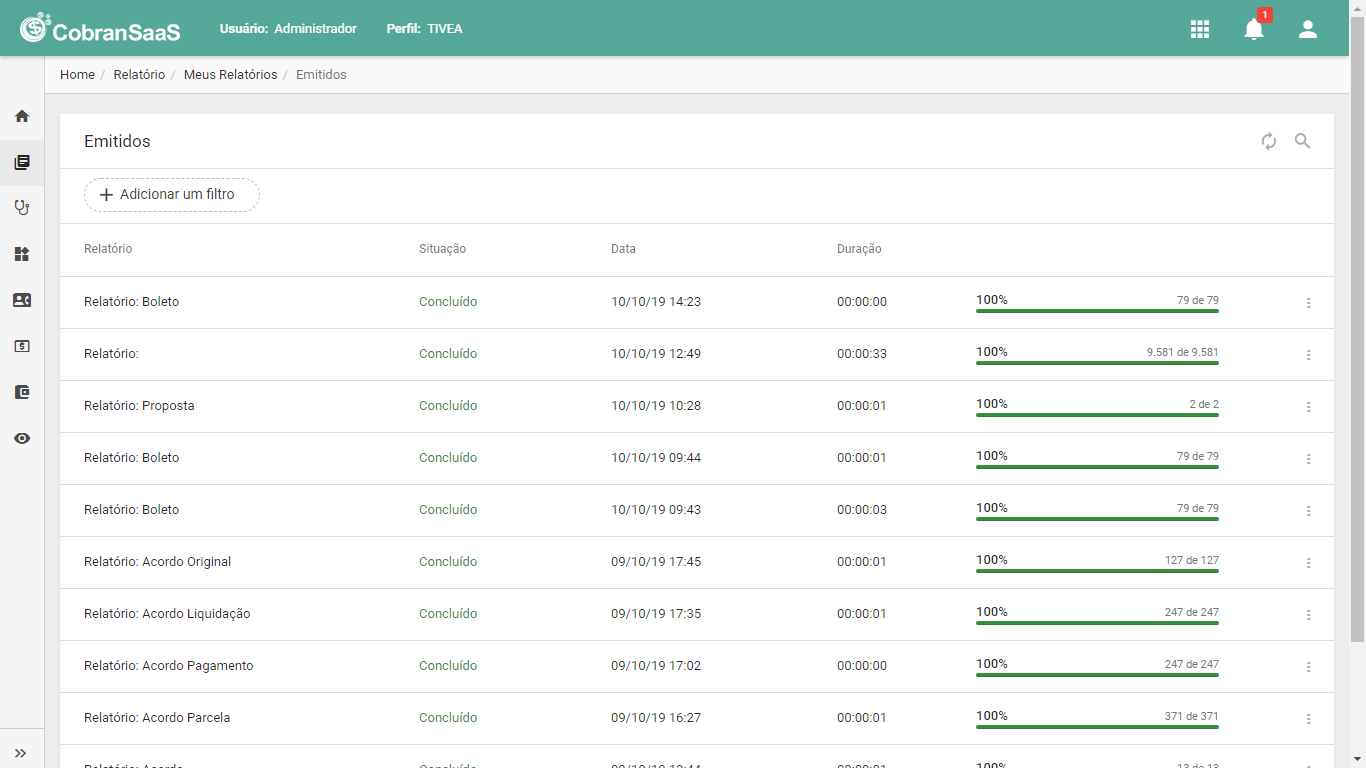
Task: Open options menu for Acordo Liquidação row
Action: [1308, 615]
